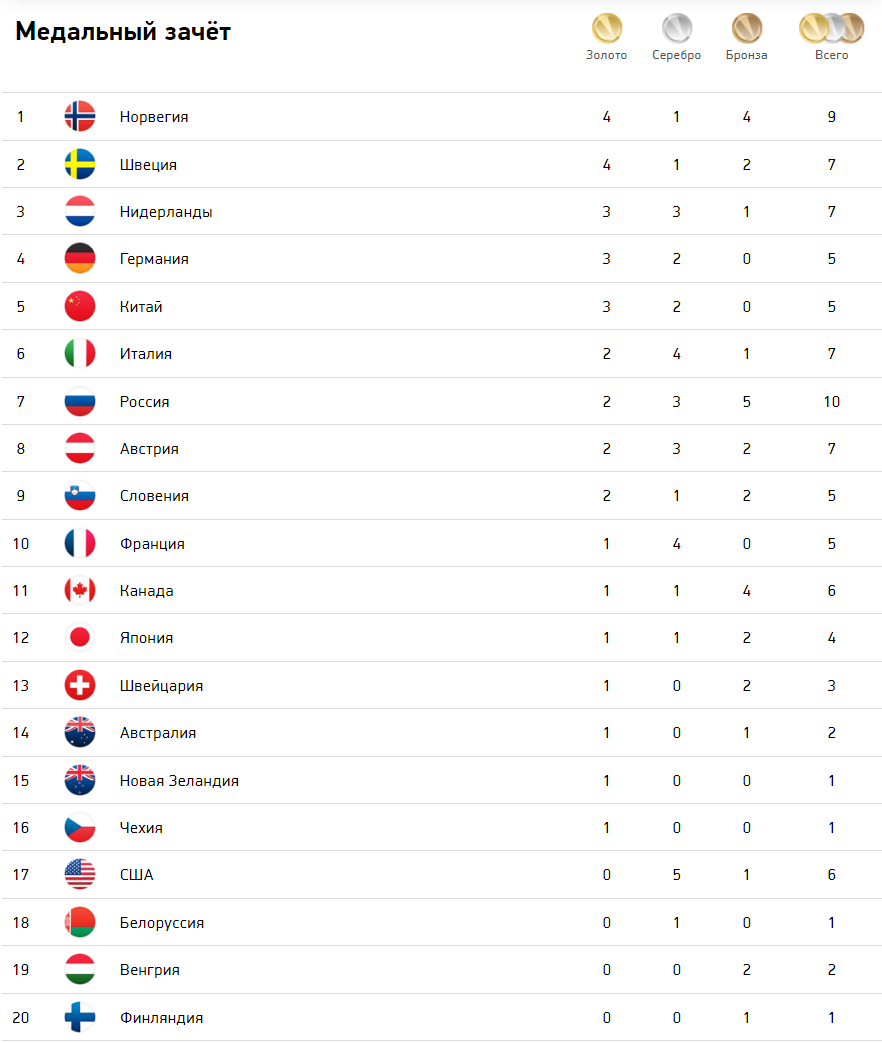Viewport: 882px width, 1043px height.
Task: Click the combined medals icon labeled Всего
Action: point(831,29)
